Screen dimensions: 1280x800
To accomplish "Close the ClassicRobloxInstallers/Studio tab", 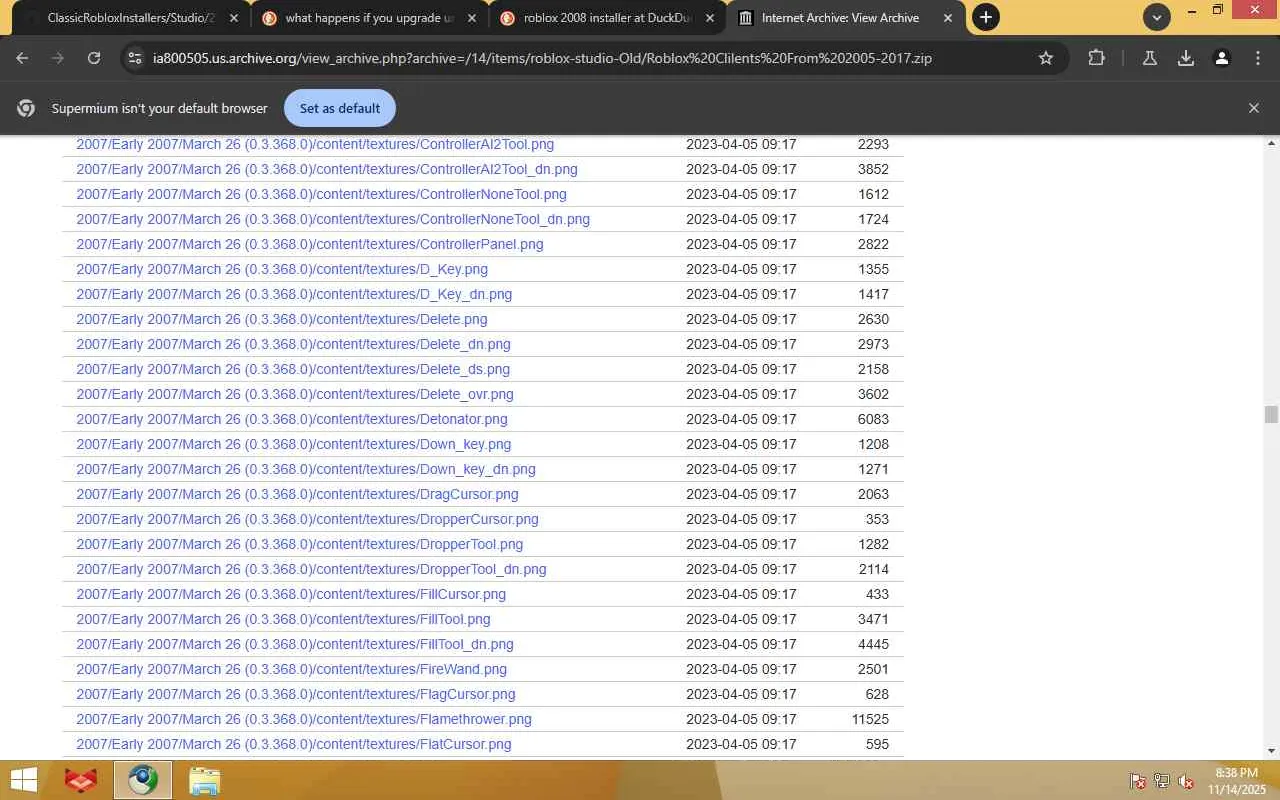I will click(x=234, y=17).
